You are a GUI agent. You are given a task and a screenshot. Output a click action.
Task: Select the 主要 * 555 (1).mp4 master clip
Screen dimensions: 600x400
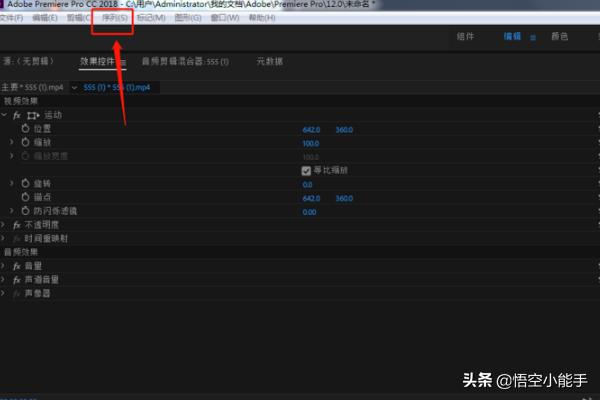click(x=32, y=88)
